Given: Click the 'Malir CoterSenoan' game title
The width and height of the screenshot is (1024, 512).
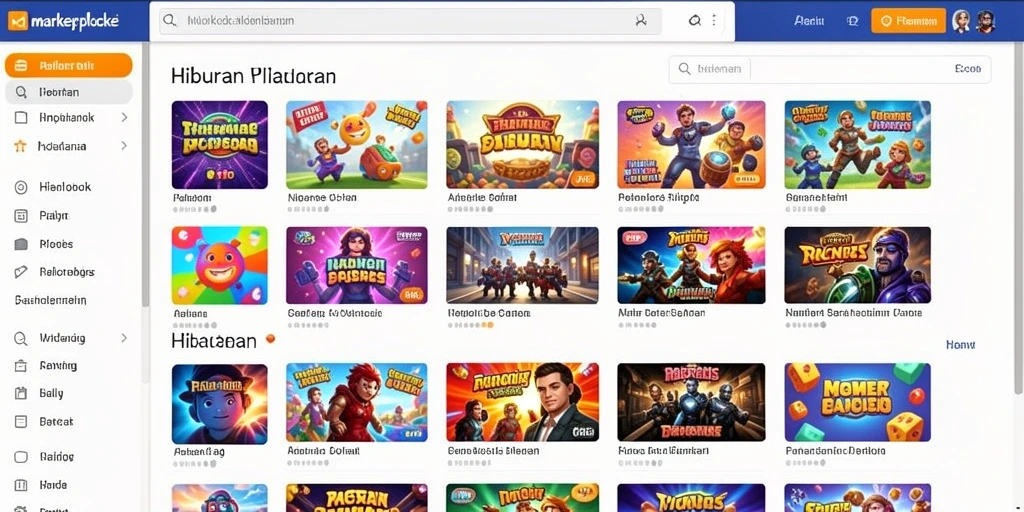Looking at the screenshot, I should (661, 313).
